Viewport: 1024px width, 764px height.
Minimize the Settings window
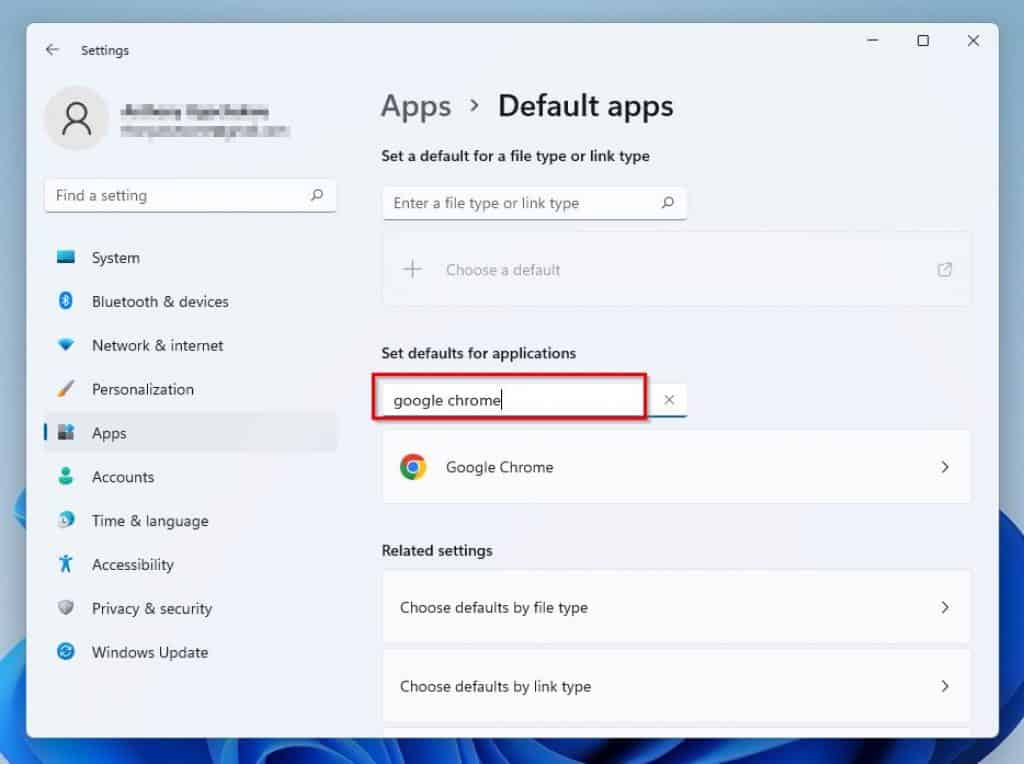[x=872, y=40]
